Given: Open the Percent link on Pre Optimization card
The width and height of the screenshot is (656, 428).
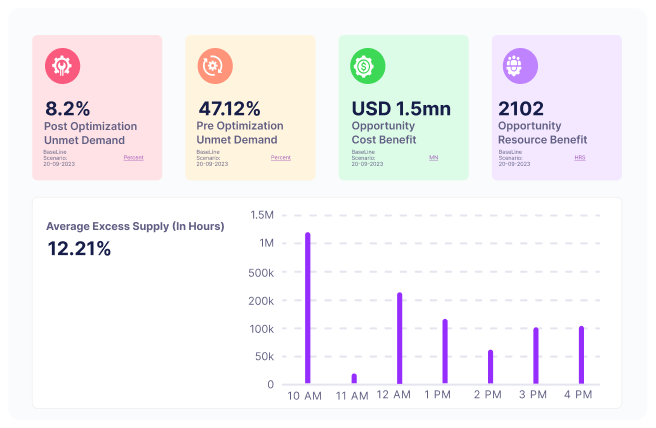Looking at the screenshot, I should pyautogui.click(x=281, y=158).
